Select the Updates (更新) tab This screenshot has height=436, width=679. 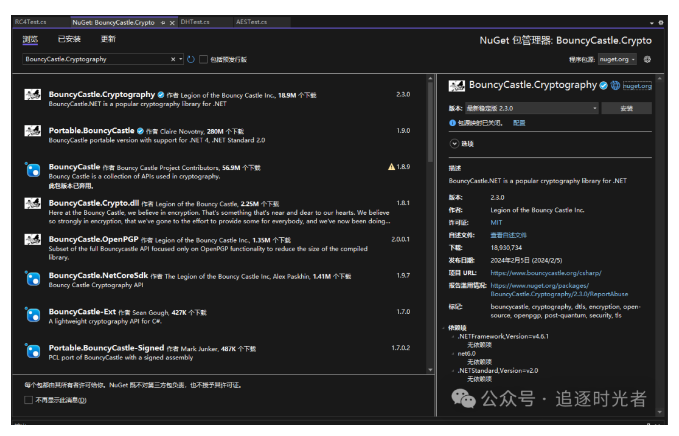tap(108, 39)
